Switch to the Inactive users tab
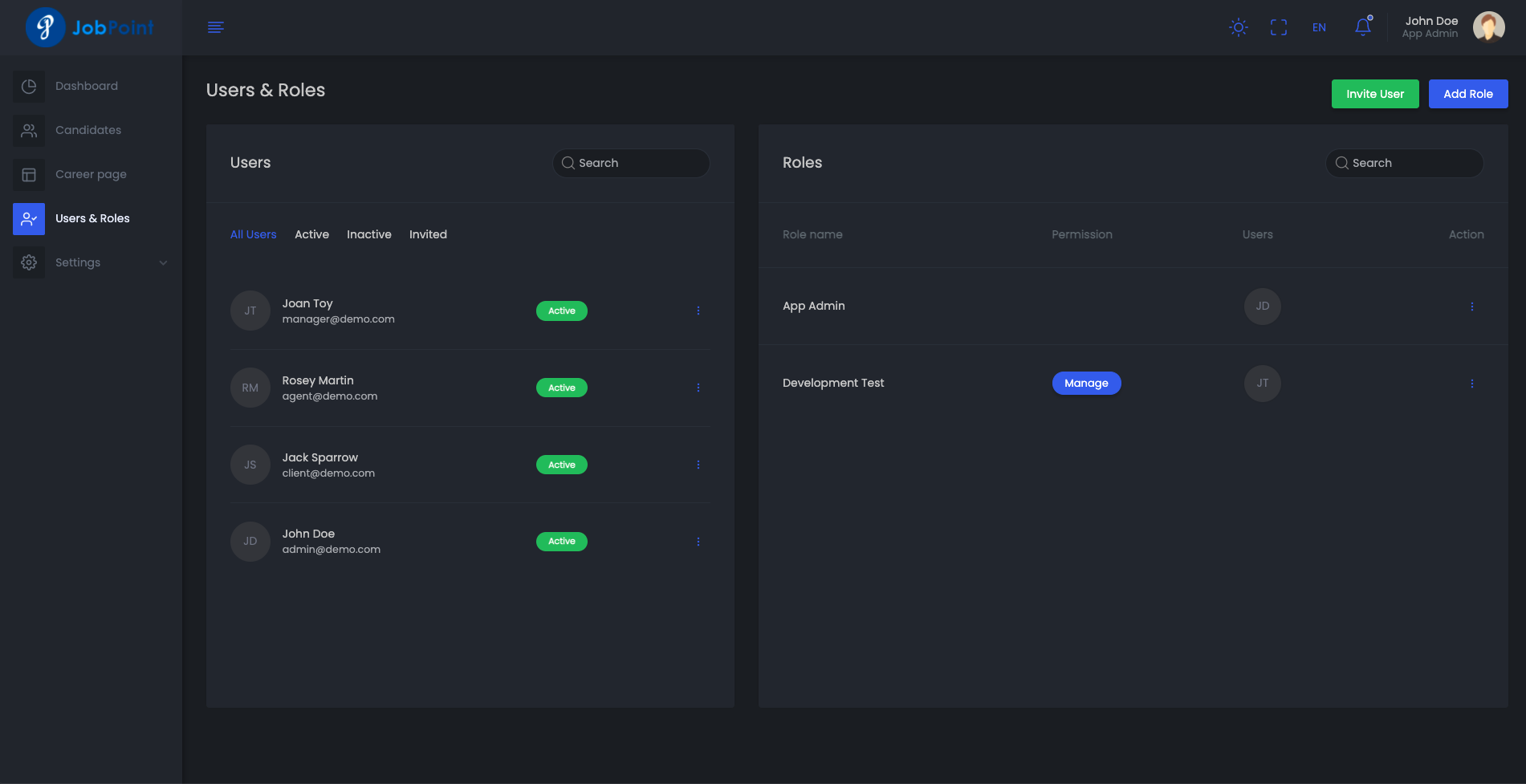 368,234
